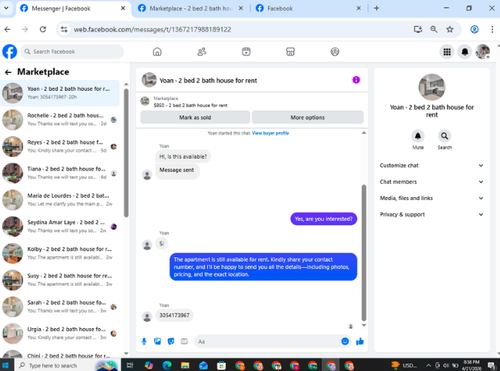Open the Facebook menu grid icon
Screen dimensions: 500x371
[447, 52]
